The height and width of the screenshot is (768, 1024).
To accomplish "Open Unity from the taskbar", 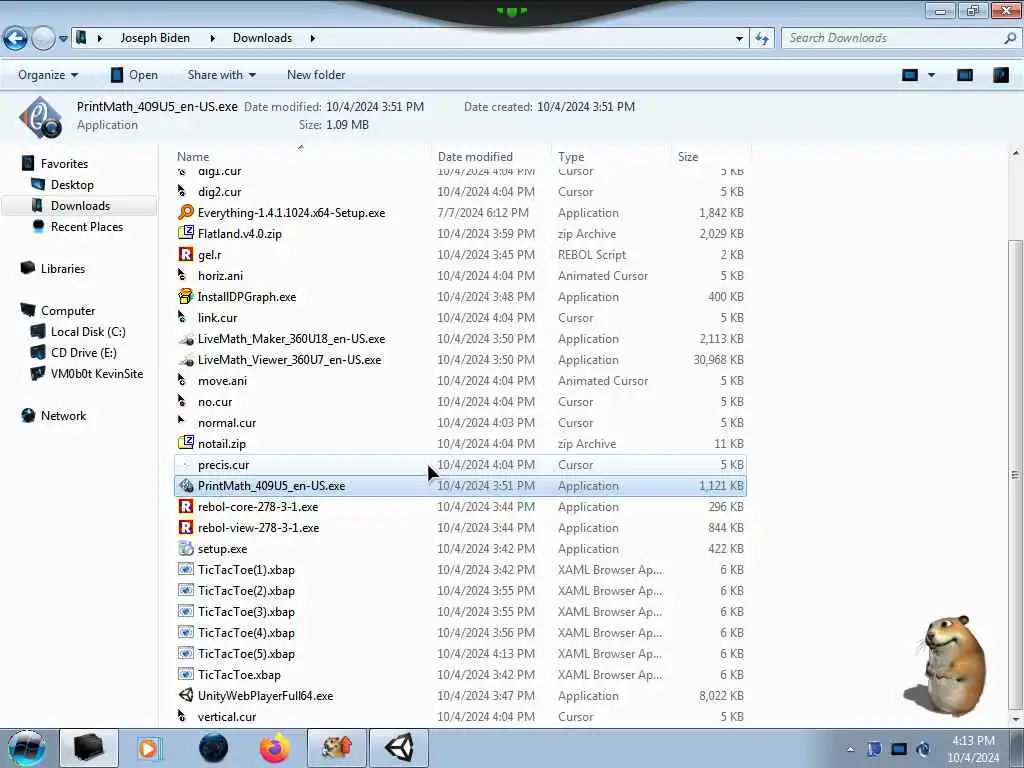I will click(399, 748).
